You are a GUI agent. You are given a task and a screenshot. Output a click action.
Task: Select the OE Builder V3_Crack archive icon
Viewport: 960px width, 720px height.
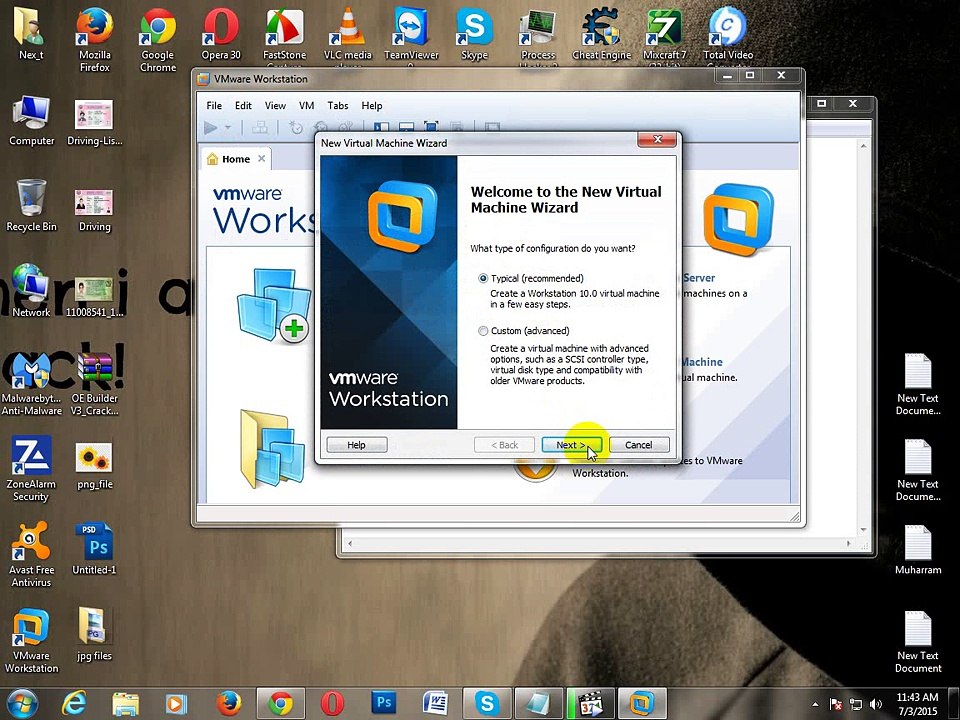(94, 384)
